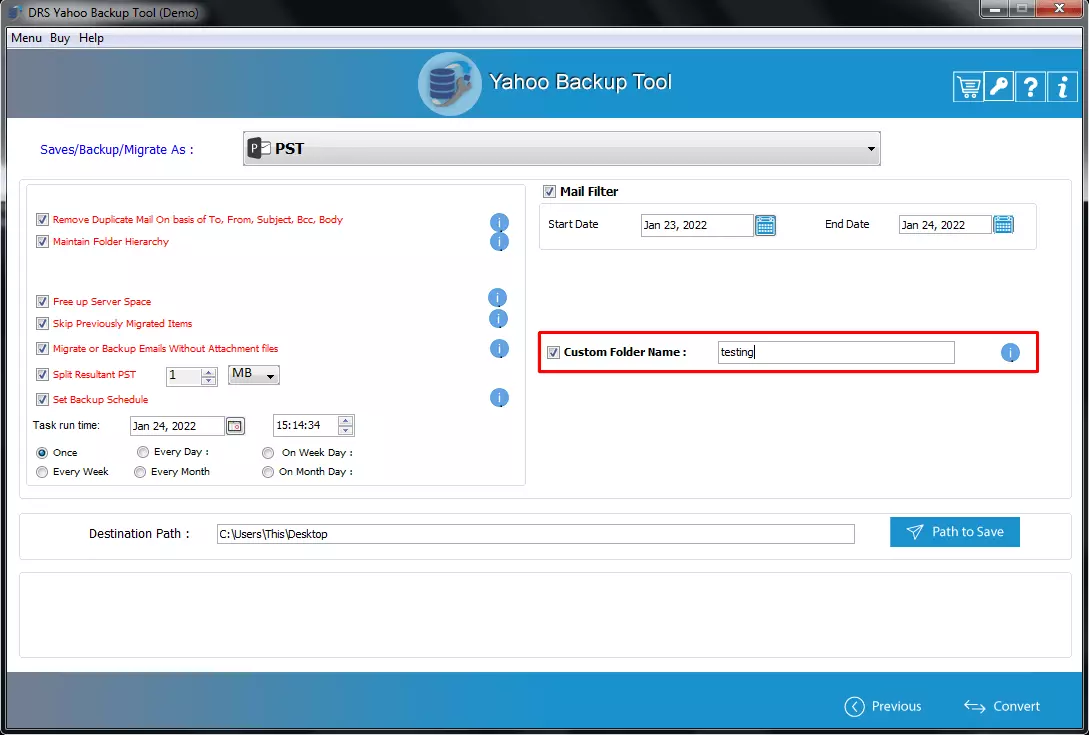
Task: Select On Month Day radio button
Action: tap(268, 472)
